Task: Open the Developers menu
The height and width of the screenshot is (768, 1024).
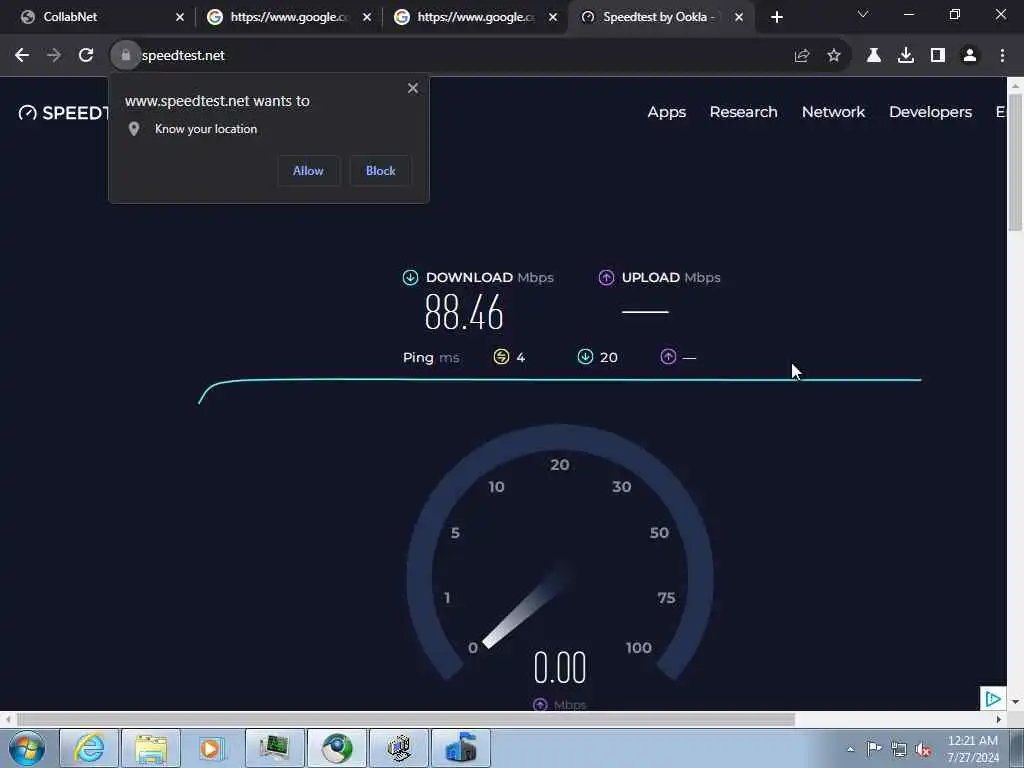Action: (x=931, y=112)
